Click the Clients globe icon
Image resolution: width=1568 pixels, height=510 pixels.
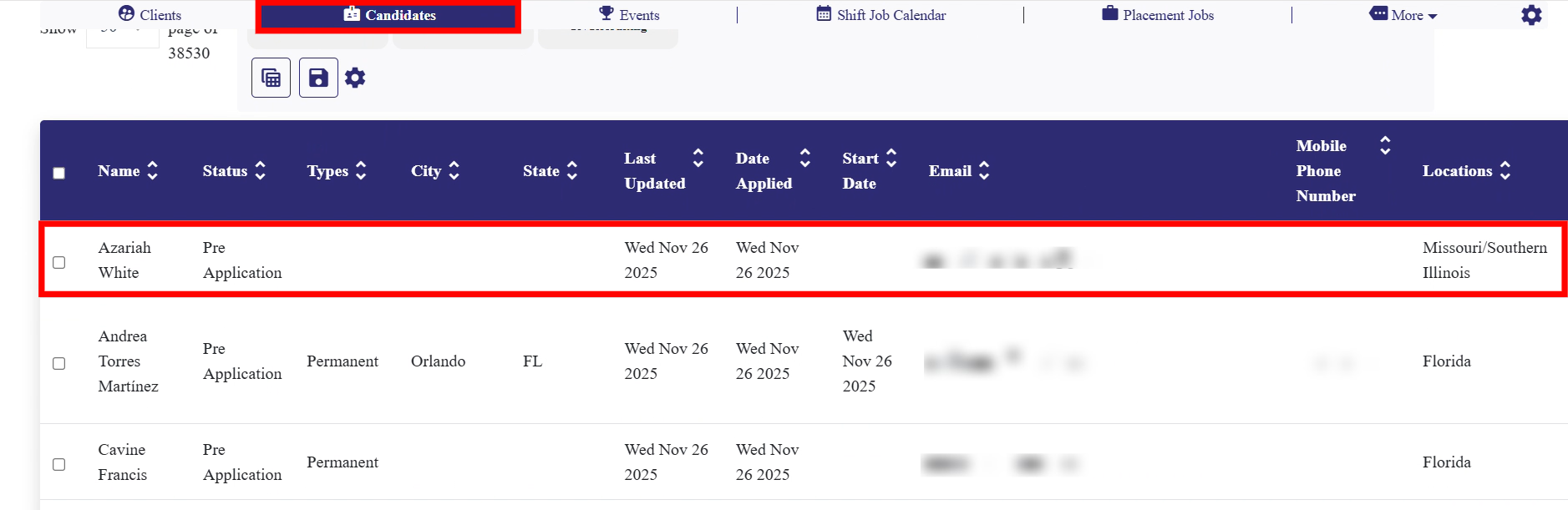tap(126, 13)
